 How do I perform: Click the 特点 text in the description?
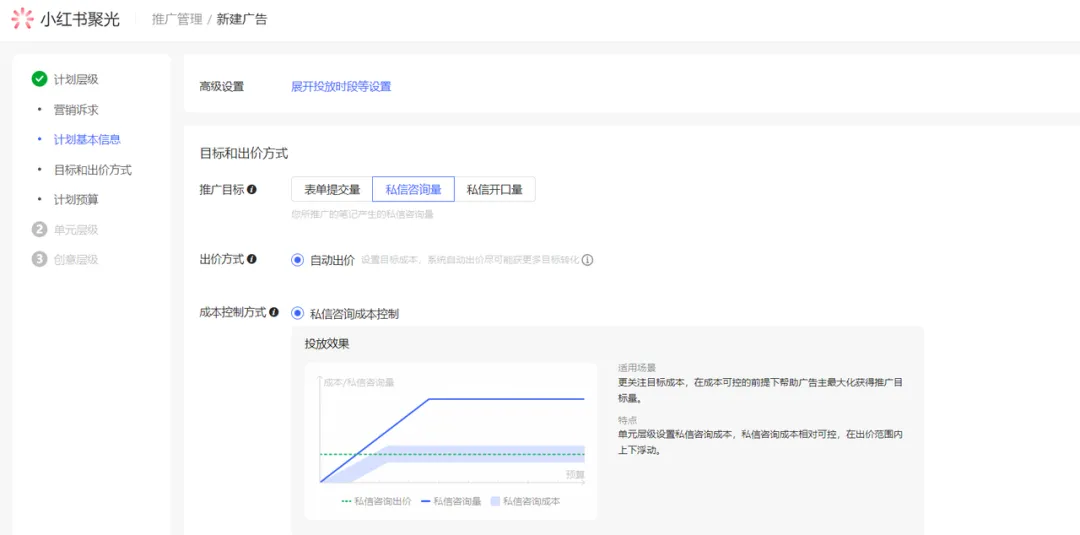[x=627, y=419]
